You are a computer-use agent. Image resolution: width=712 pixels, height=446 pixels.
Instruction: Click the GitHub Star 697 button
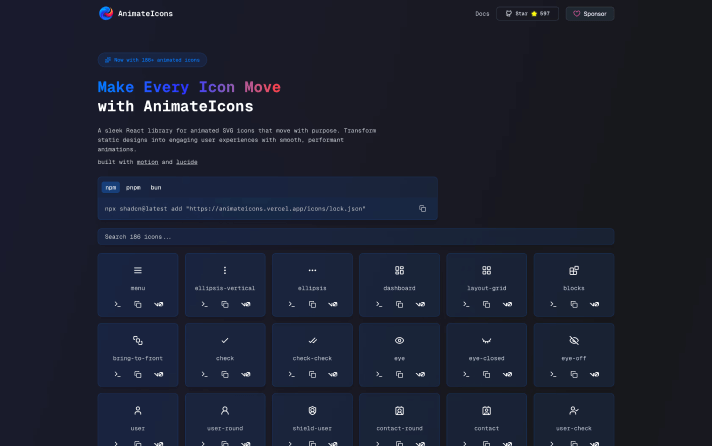[527, 14]
